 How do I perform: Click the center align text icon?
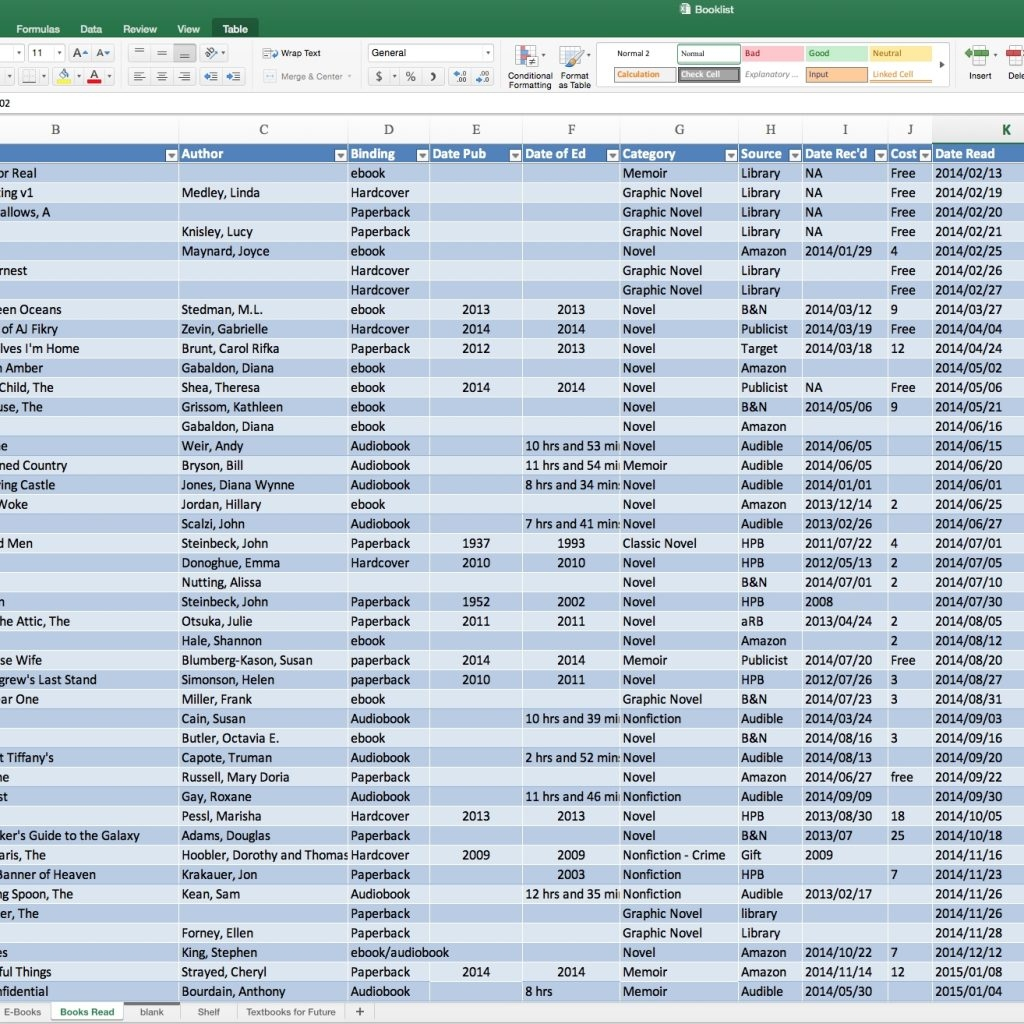[161, 76]
